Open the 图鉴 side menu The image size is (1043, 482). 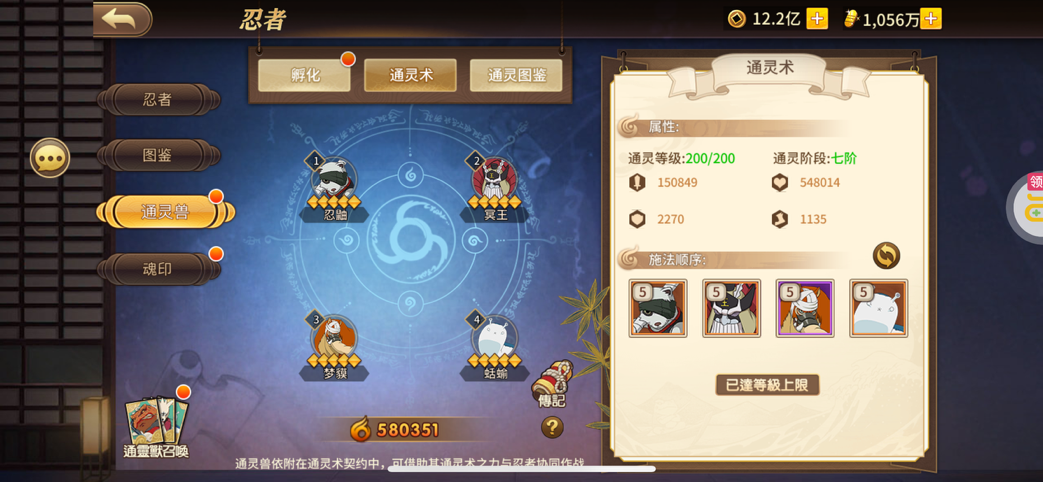pyautogui.click(x=158, y=156)
